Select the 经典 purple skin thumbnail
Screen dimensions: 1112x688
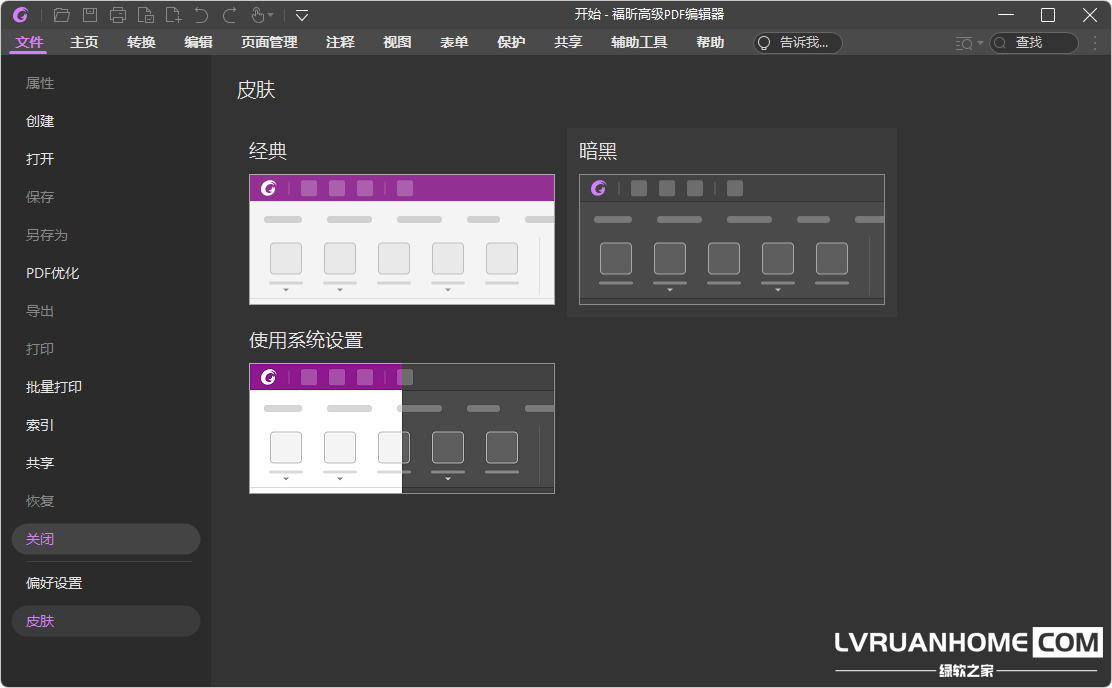(401, 240)
